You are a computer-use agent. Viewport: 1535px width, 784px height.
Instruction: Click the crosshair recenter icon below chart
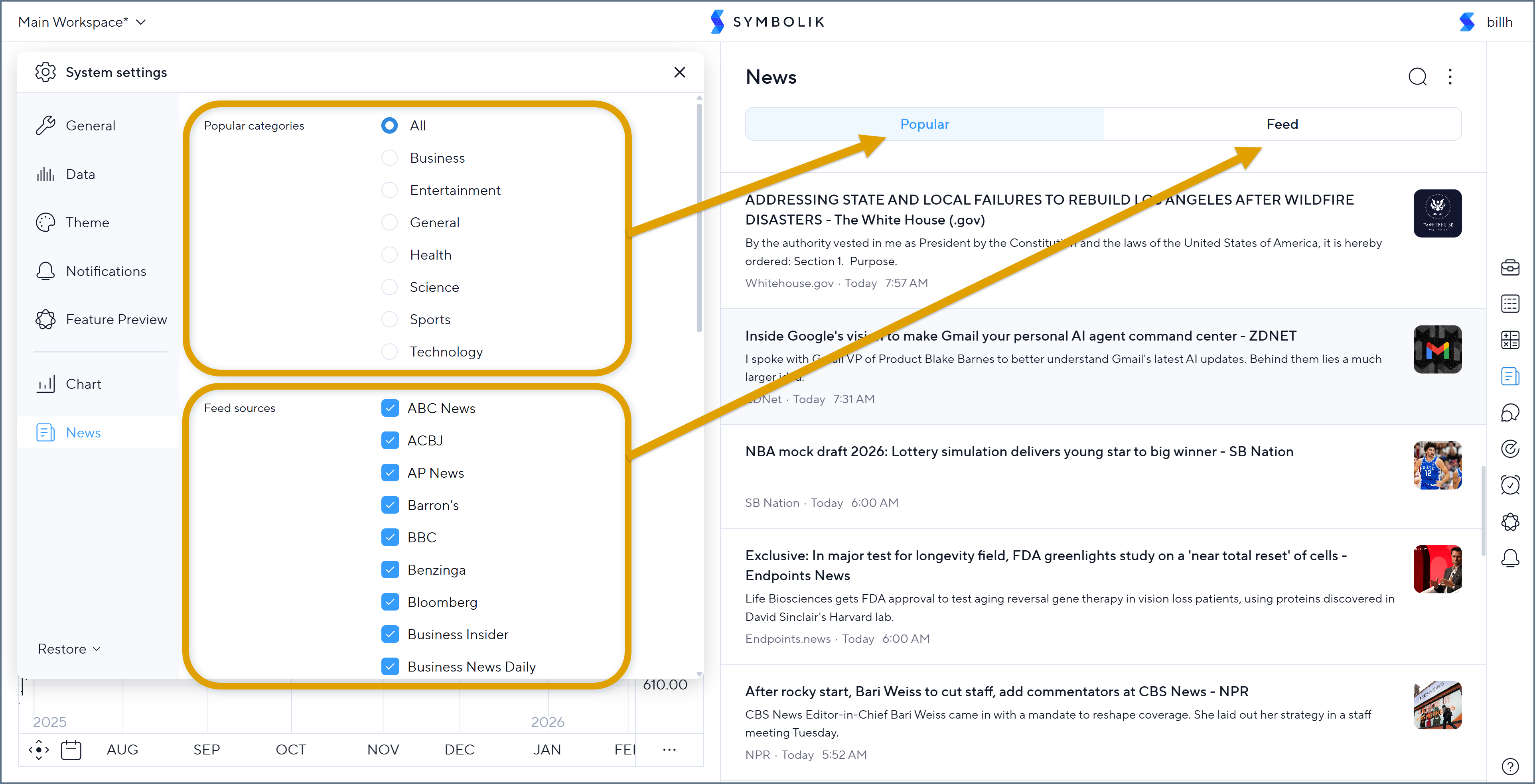(x=39, y=749)
